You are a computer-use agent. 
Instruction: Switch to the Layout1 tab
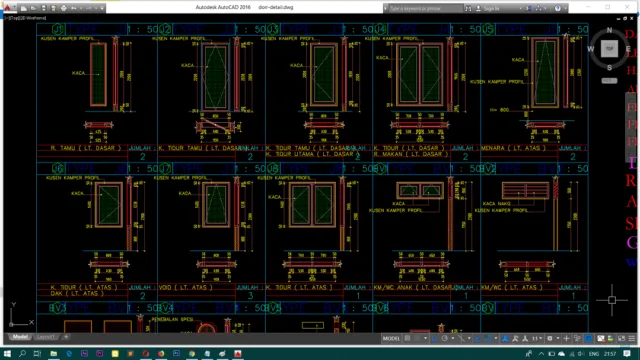45,337
